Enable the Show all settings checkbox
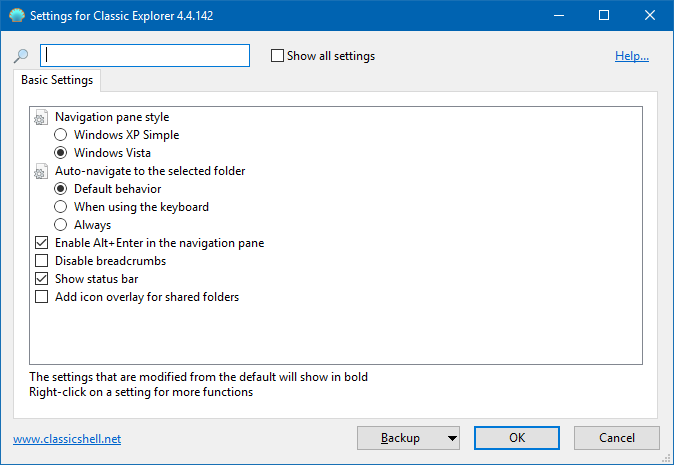Screen dimensions: 674x465 click(x=278, y=56)
